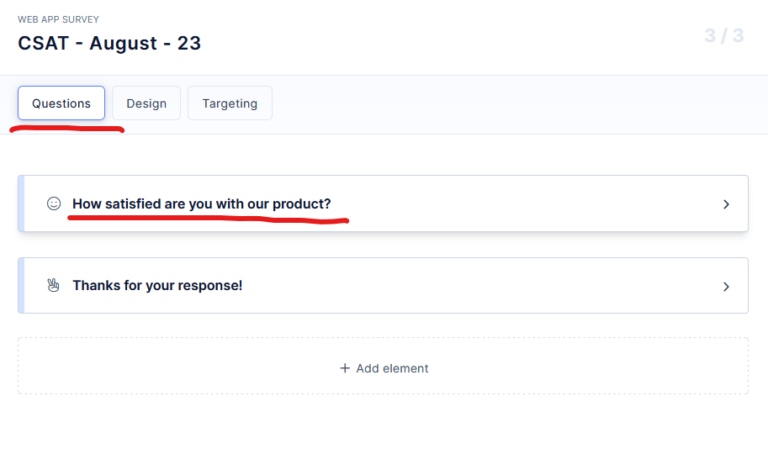Image resolution: width=768 pixels, height=449 pixels.
Task: Click the survey name "CSAT - August - 23"
Action: tap(110, 43)
